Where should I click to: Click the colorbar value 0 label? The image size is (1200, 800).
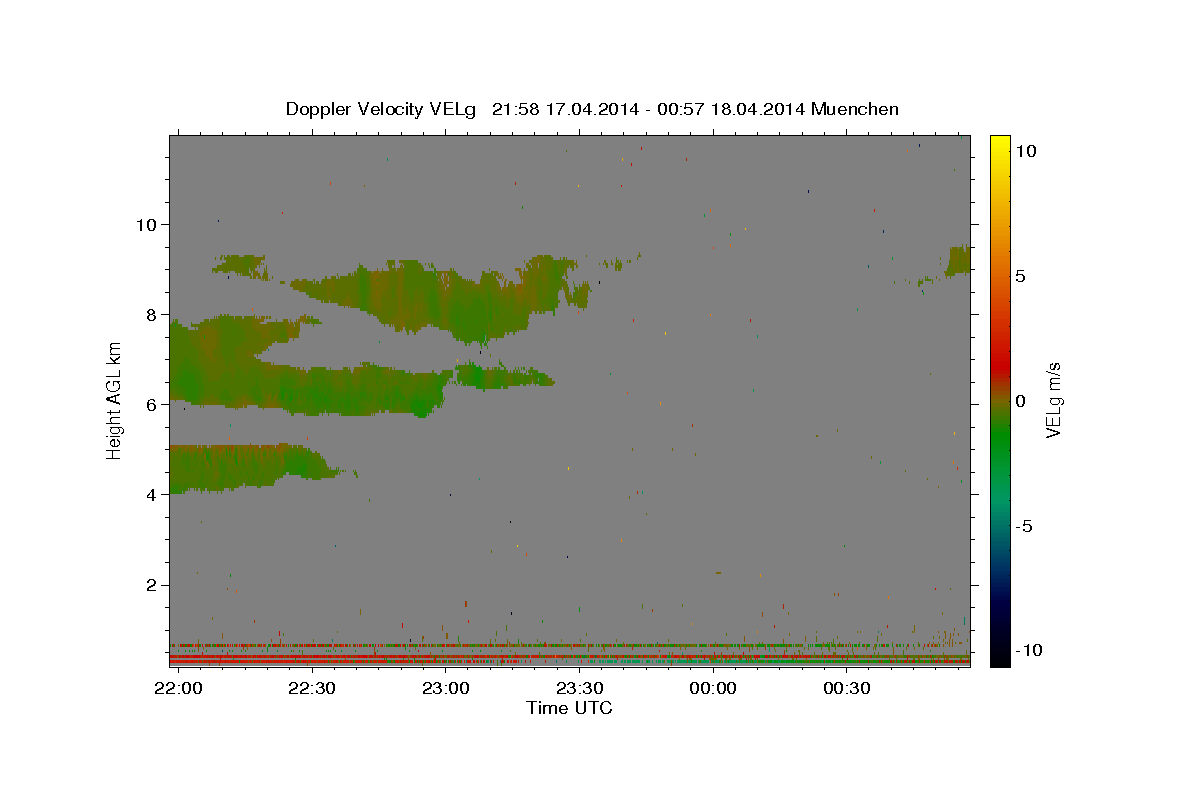[x=1020, y=401]
